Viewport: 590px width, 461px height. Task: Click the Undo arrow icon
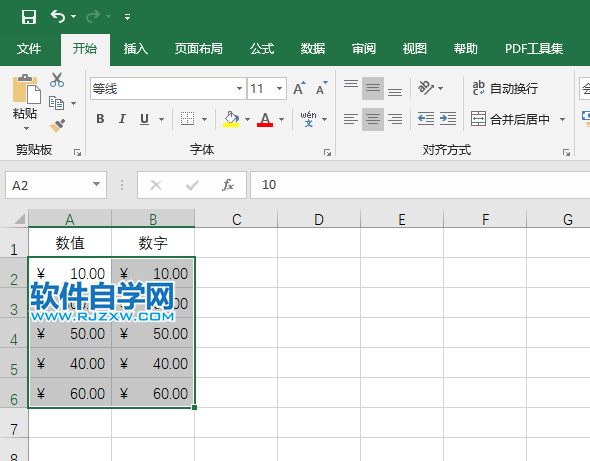point(58,16)
